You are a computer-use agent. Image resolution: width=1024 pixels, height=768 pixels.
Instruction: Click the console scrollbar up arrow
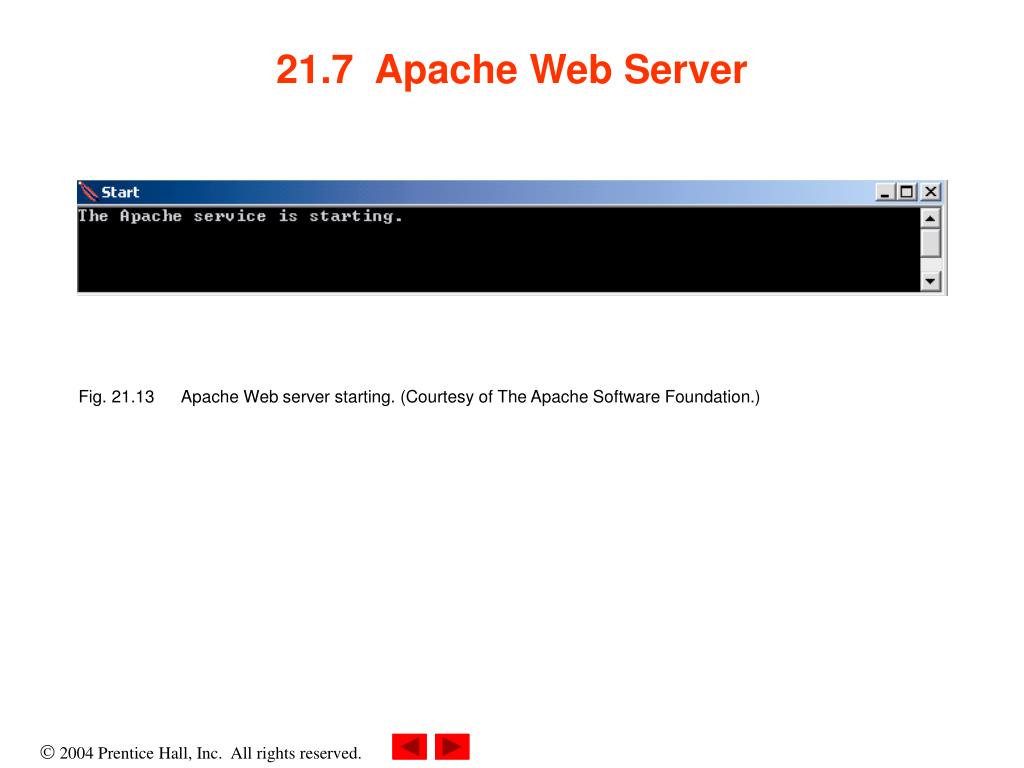click(930, 218)
